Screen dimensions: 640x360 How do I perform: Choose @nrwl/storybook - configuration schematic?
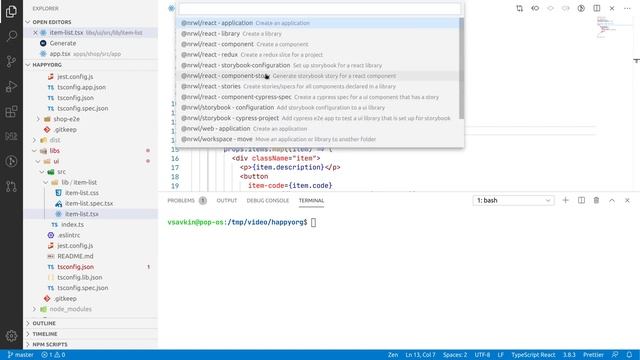pos(318,107)
